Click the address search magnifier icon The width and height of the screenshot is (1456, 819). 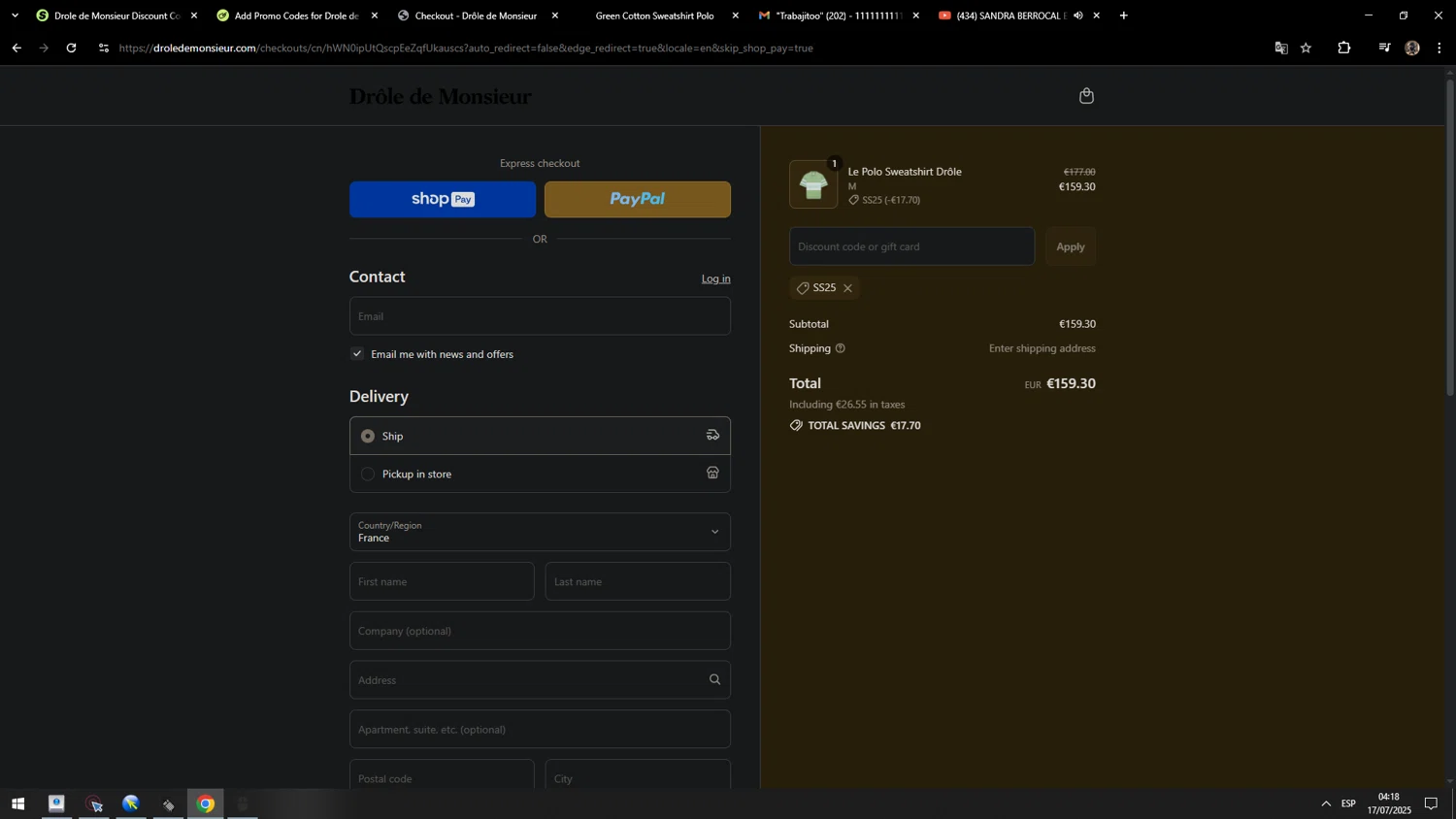point(714,679)
